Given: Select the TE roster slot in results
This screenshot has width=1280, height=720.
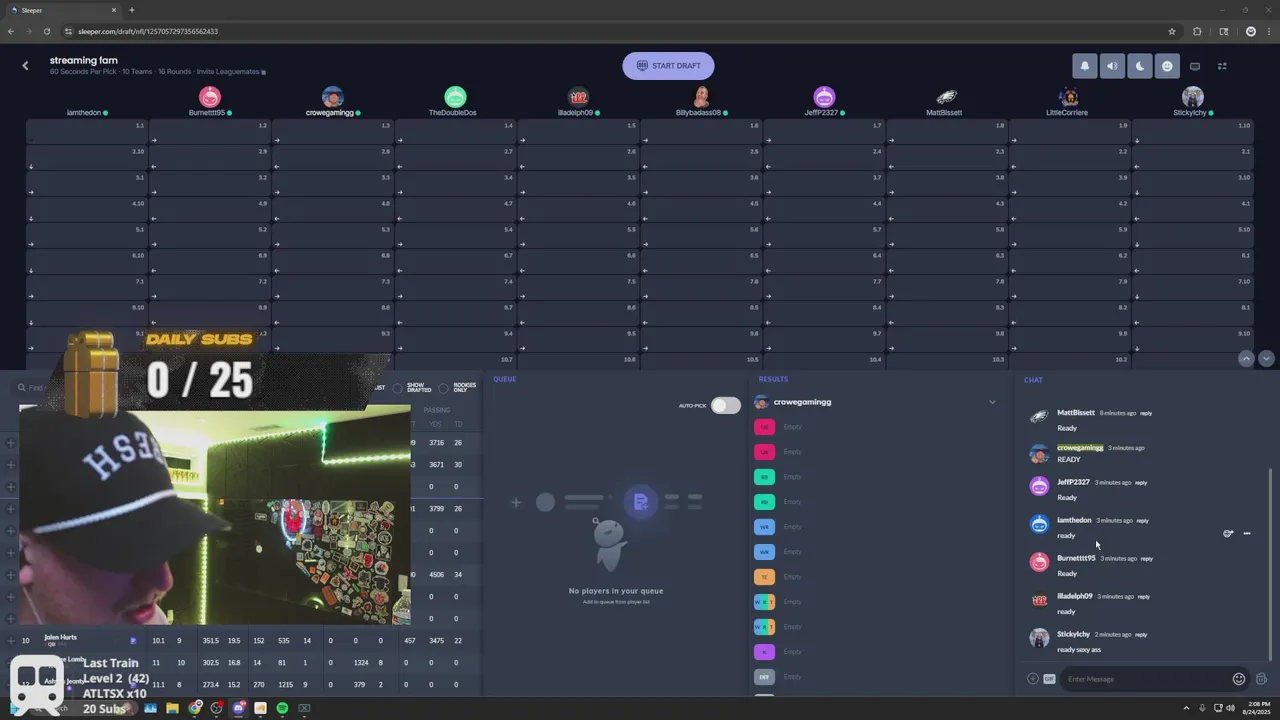Looking at the screenshot, I should (x=764, y=577).
